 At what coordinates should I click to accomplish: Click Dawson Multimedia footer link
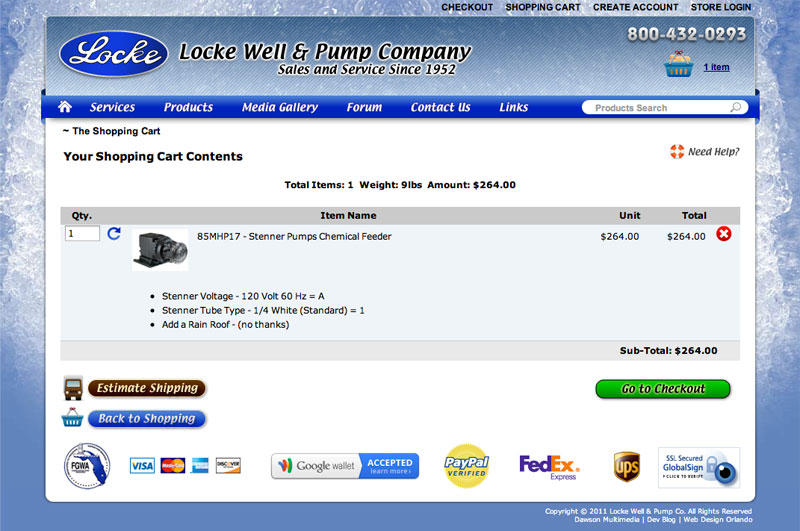pyautogui.click(x=607, y=519)
